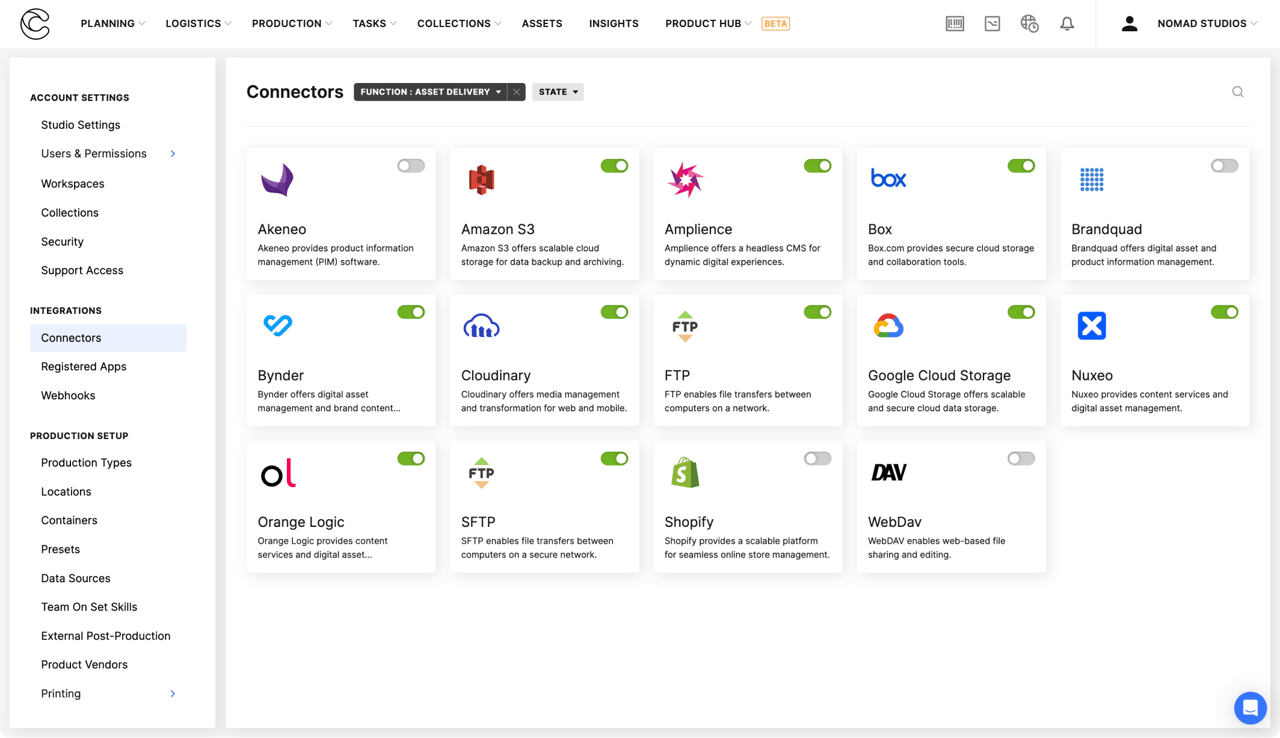The width and height of the screenshot is (1280, 738).
Task: Enable the Shopify connector toggle
Action: [818, 459]
